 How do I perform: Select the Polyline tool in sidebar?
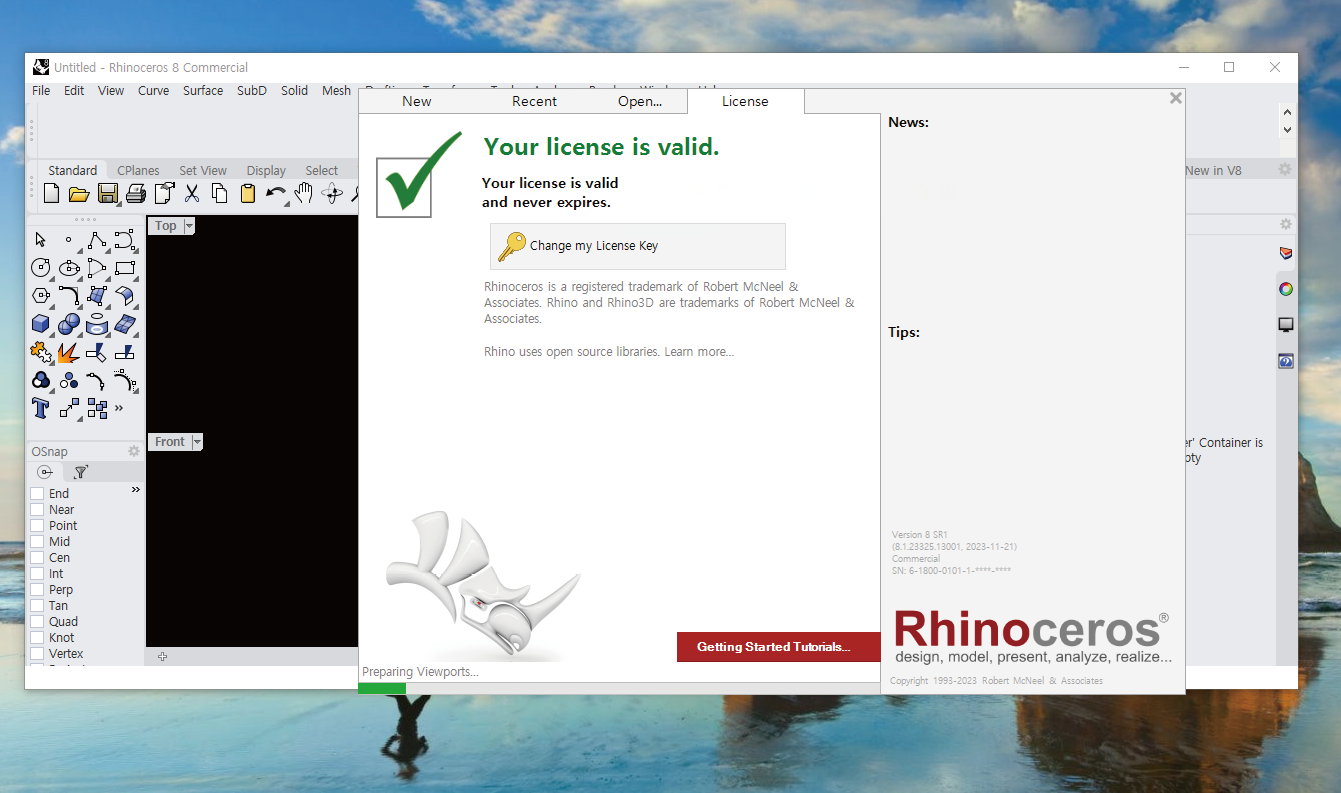[x=97, y=240]
